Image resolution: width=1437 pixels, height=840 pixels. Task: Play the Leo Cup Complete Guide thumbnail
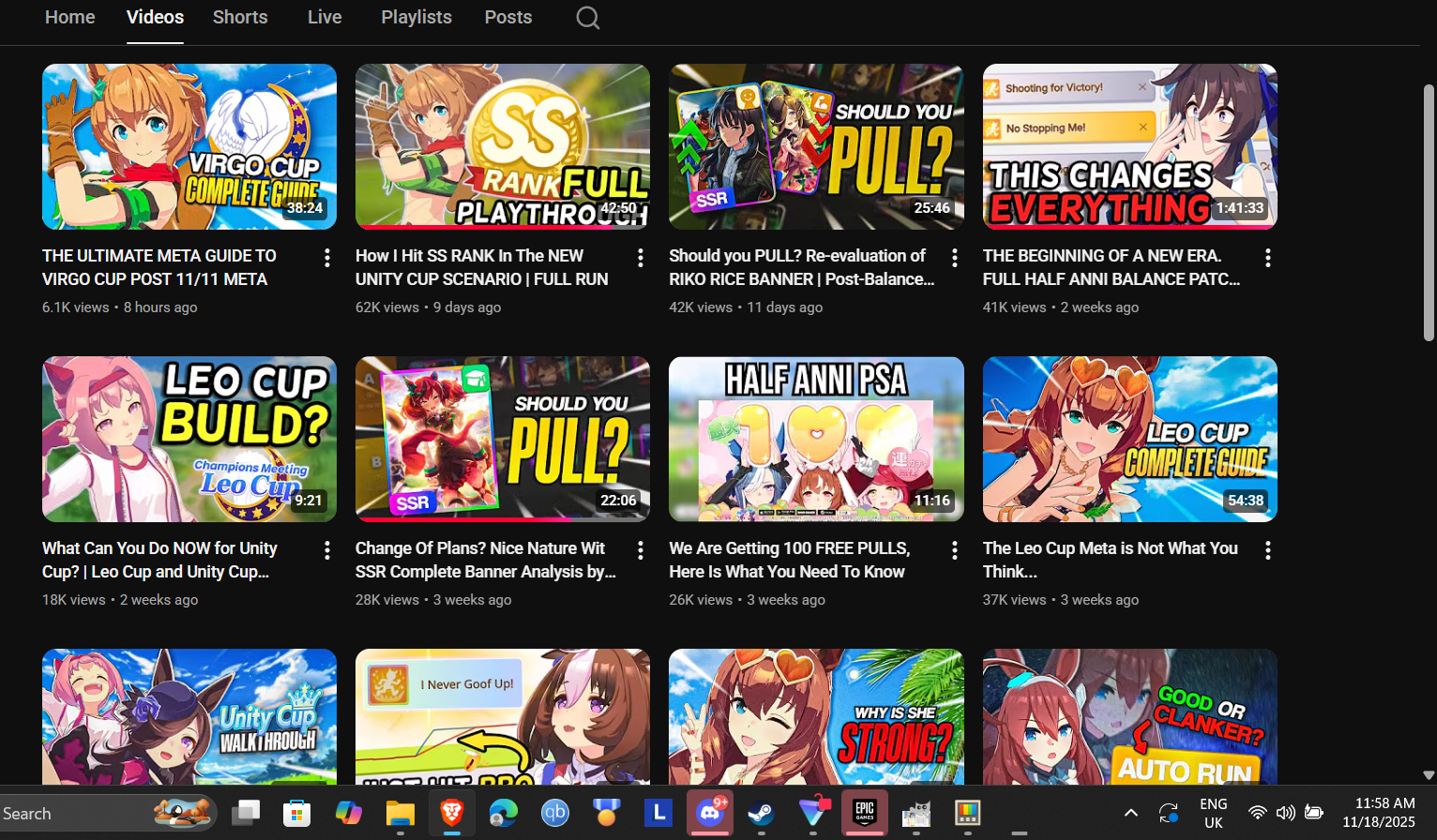(1130, 439)
